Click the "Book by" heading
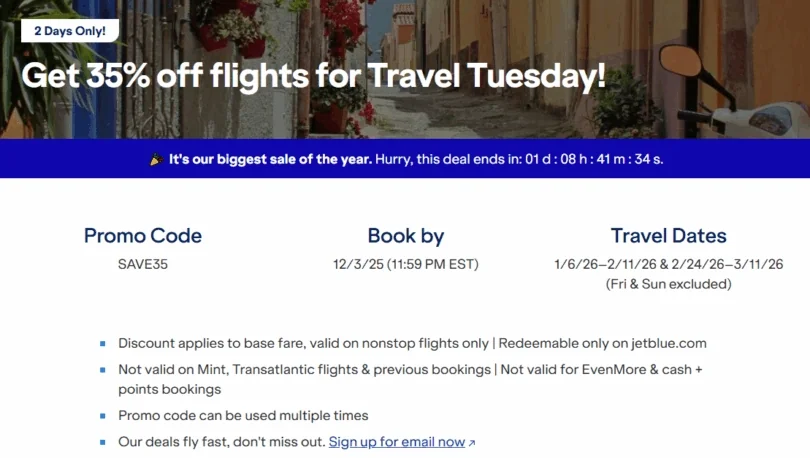Screen dimensions: 810x458 pos(405,236)
